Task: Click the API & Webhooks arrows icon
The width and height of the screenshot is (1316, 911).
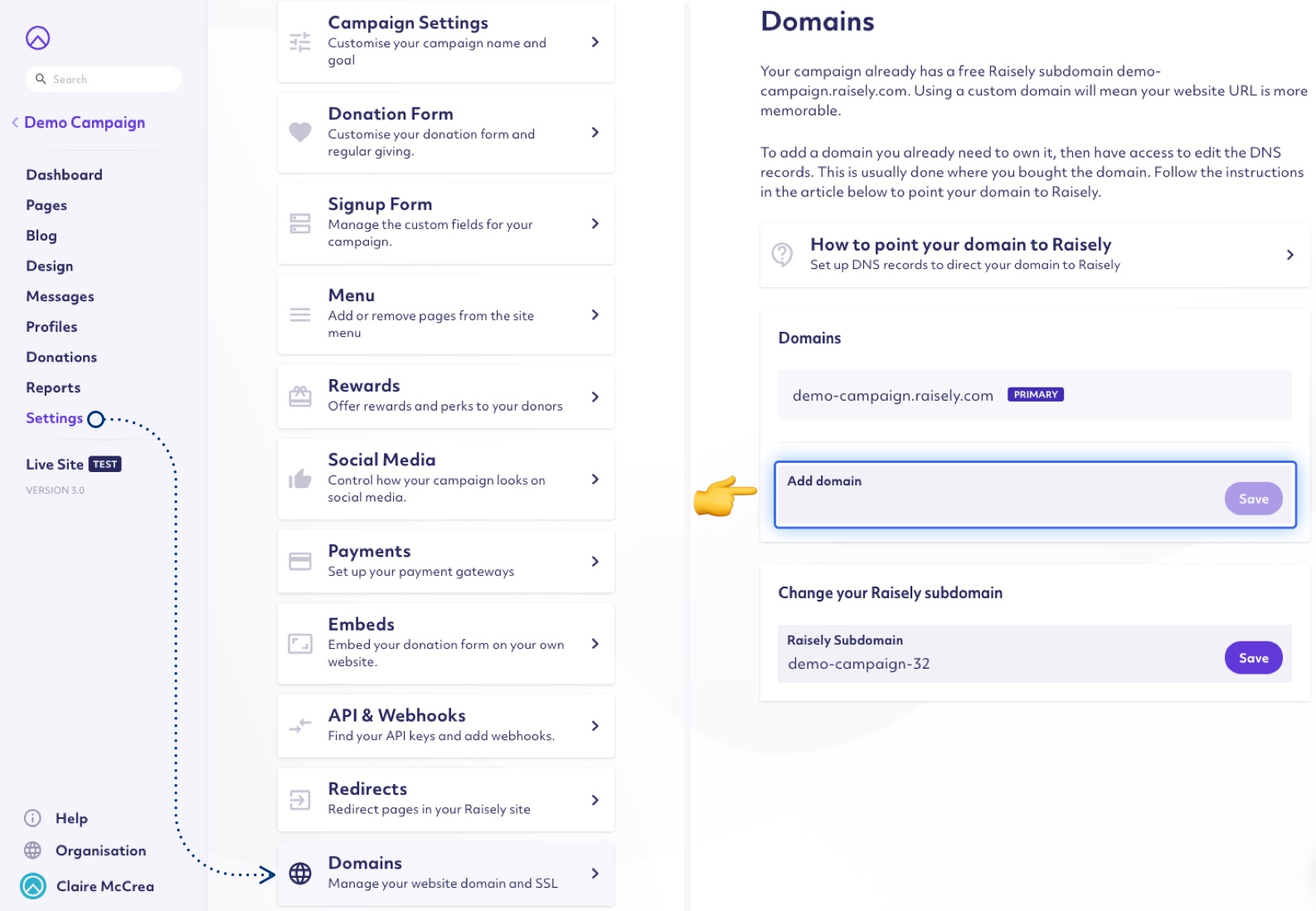Action: 300,726
